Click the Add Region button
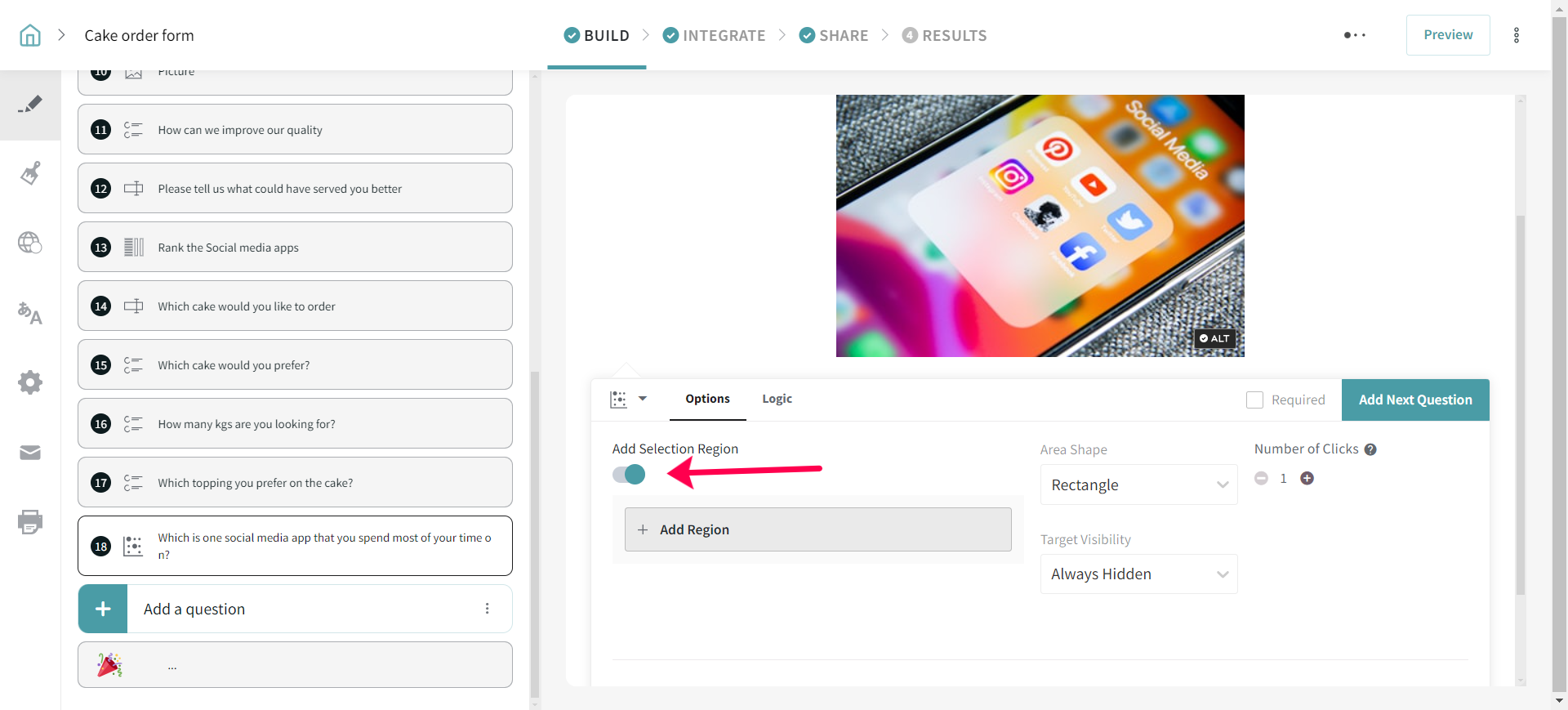Screen dimensions: 1568x710 point(817,529)
